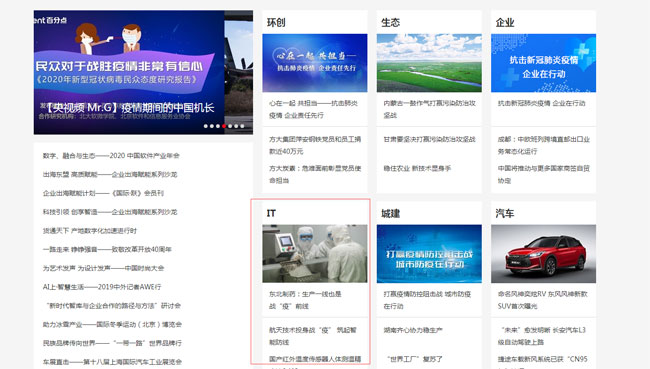Open article 科技引领 创享智造 沙龙
The width and height of the screenshot is (650, 369).
[x=110, y=212]
